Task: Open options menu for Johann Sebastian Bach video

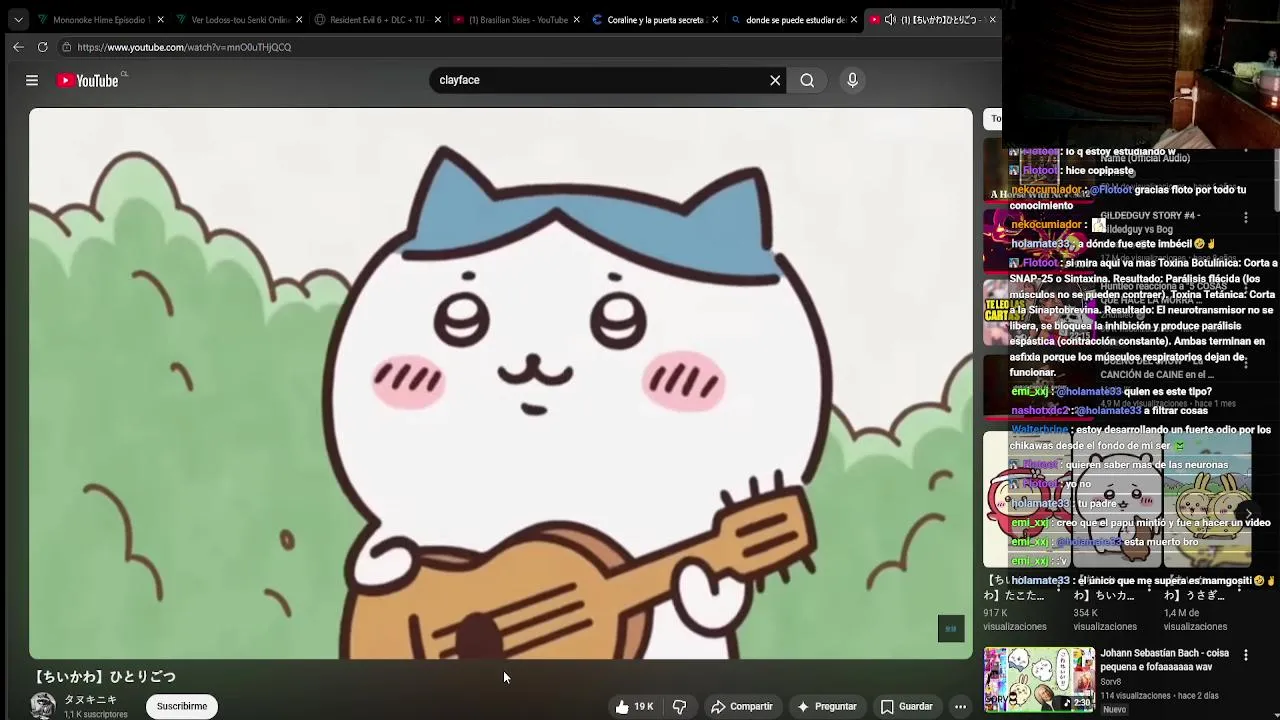Action: tap(1246, 655)
